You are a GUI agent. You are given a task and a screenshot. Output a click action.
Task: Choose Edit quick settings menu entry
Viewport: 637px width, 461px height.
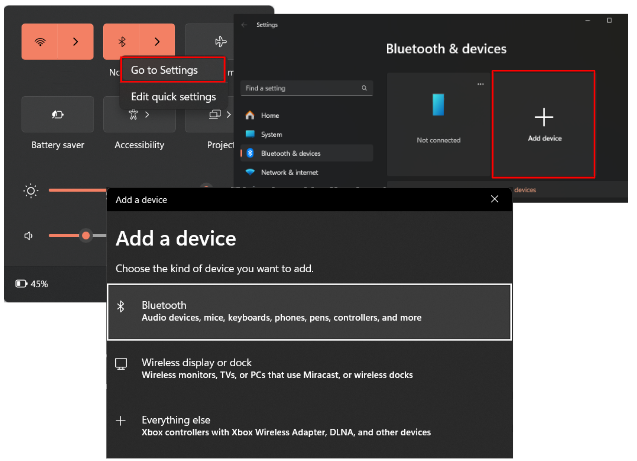click(x=173, y=97)
